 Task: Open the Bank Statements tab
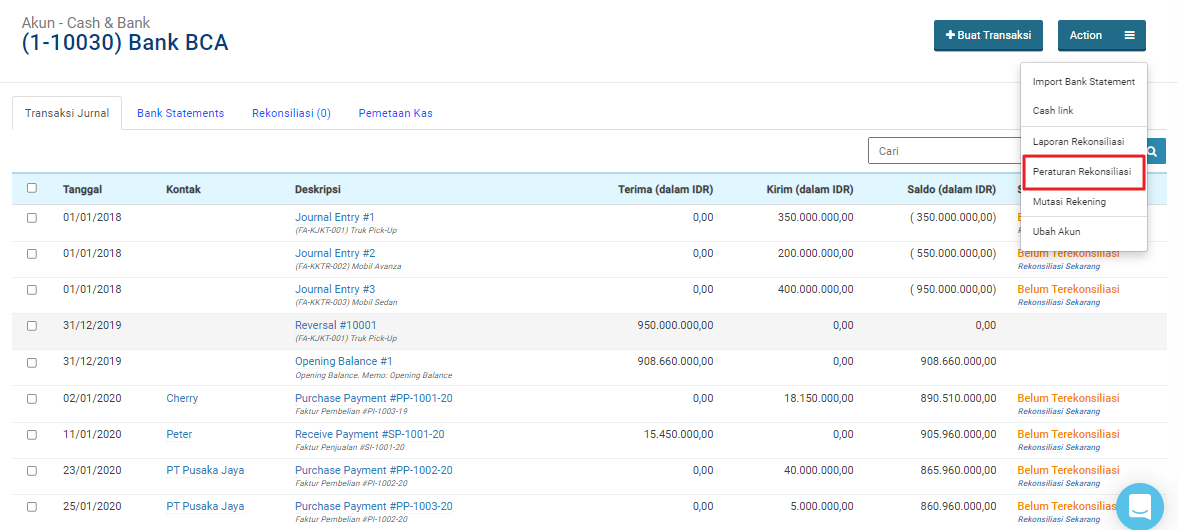[180, 114]
